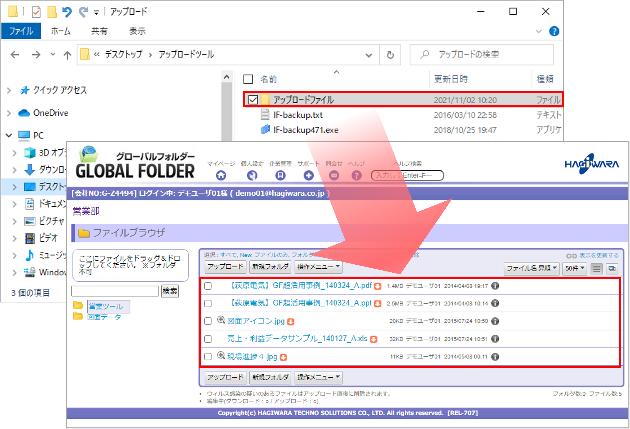Go back in Explorer navigation
Image resolution: width=630 pixels, height=429 pixels.
pyautogui.click(x=15, y=55)
